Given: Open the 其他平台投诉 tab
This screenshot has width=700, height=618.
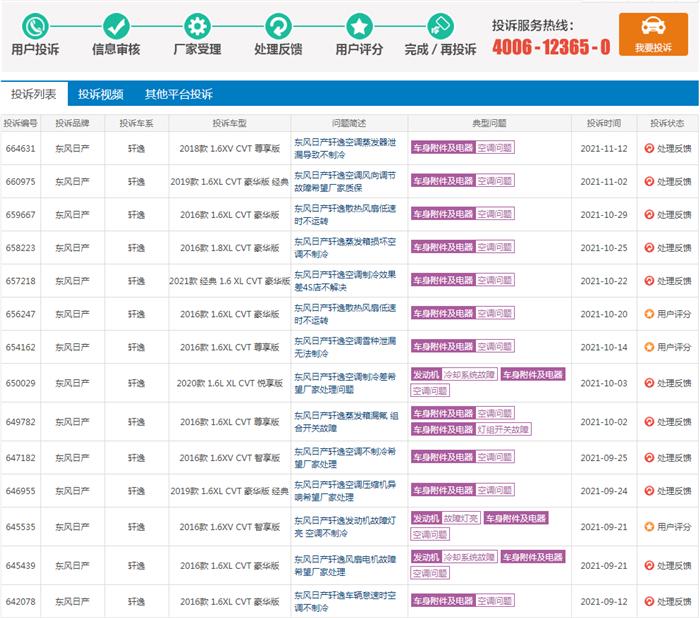Looking at the screenshot, I should point(179,94).
